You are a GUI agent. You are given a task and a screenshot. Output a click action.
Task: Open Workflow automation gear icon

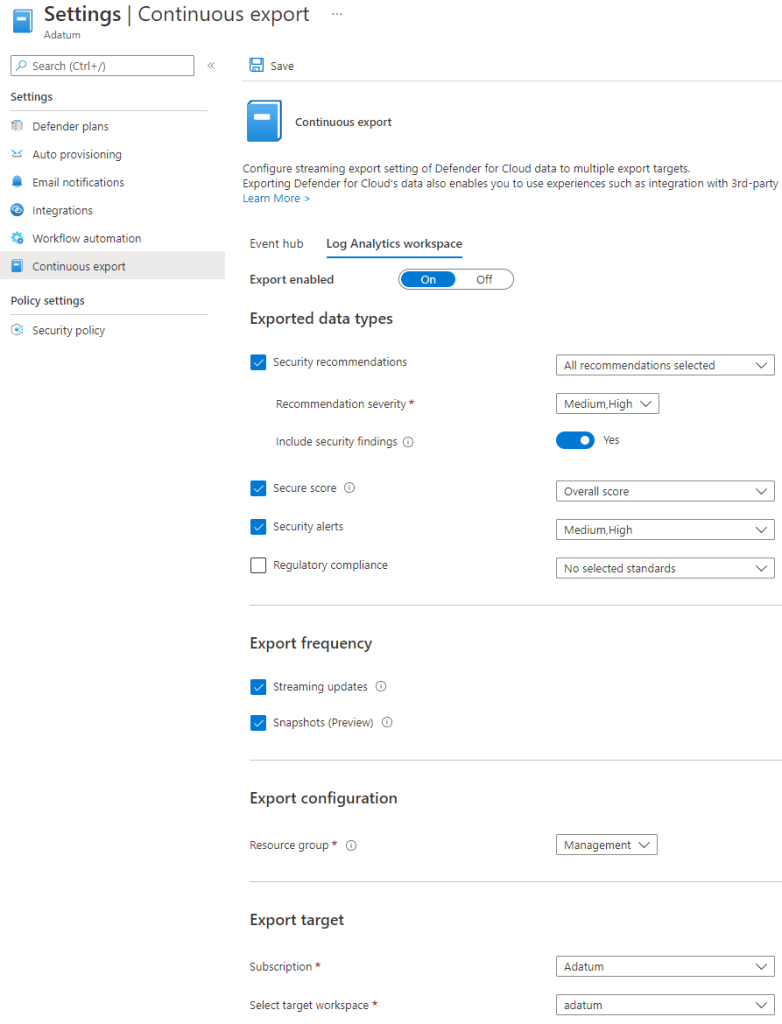[16, 239]
